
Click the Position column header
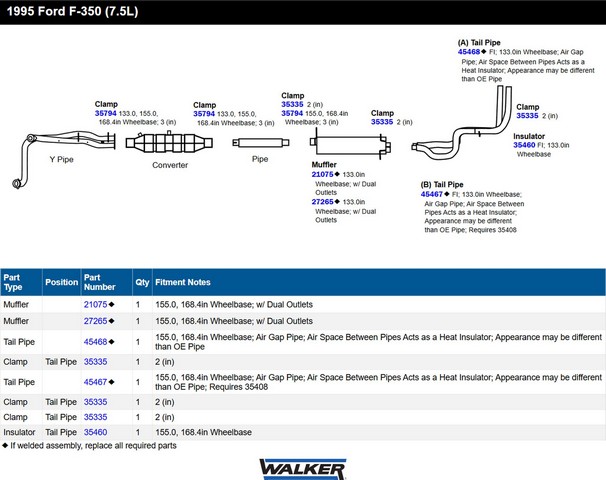[x=61, y=283]
